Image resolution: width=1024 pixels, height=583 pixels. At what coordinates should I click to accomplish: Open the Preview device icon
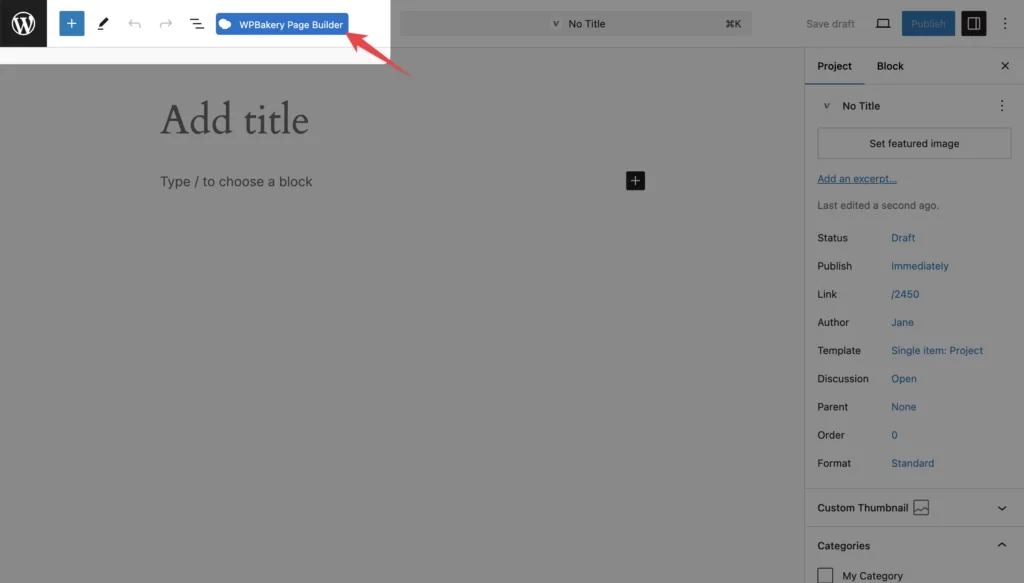click(883, 24)
